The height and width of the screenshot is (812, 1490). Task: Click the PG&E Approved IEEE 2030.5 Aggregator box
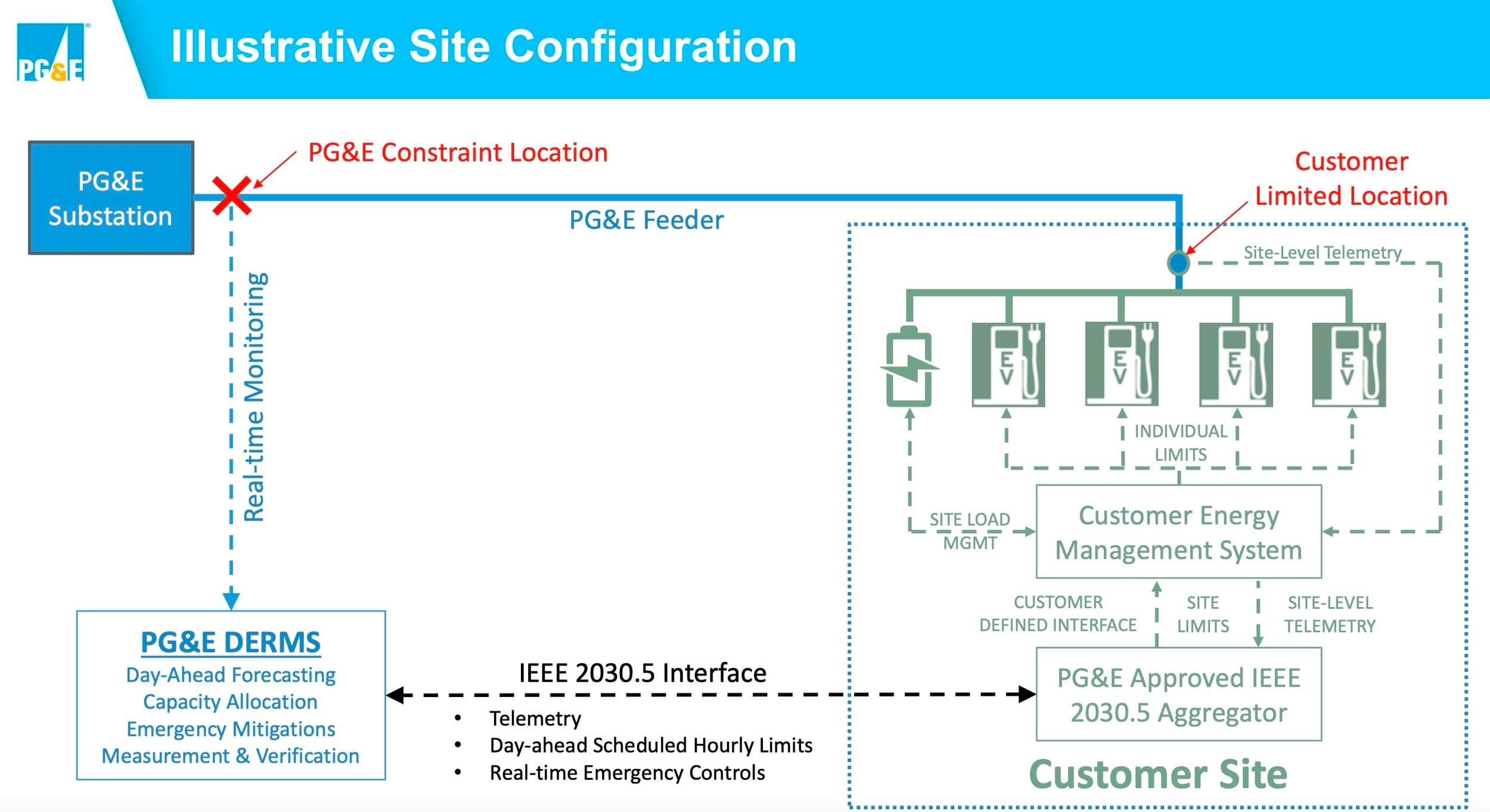point(1178,695)
